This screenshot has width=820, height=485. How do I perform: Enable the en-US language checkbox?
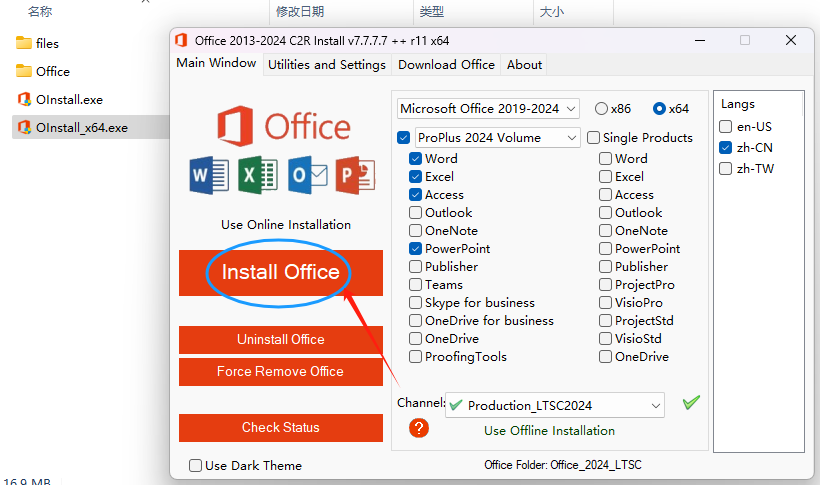(x=725, y=127)
